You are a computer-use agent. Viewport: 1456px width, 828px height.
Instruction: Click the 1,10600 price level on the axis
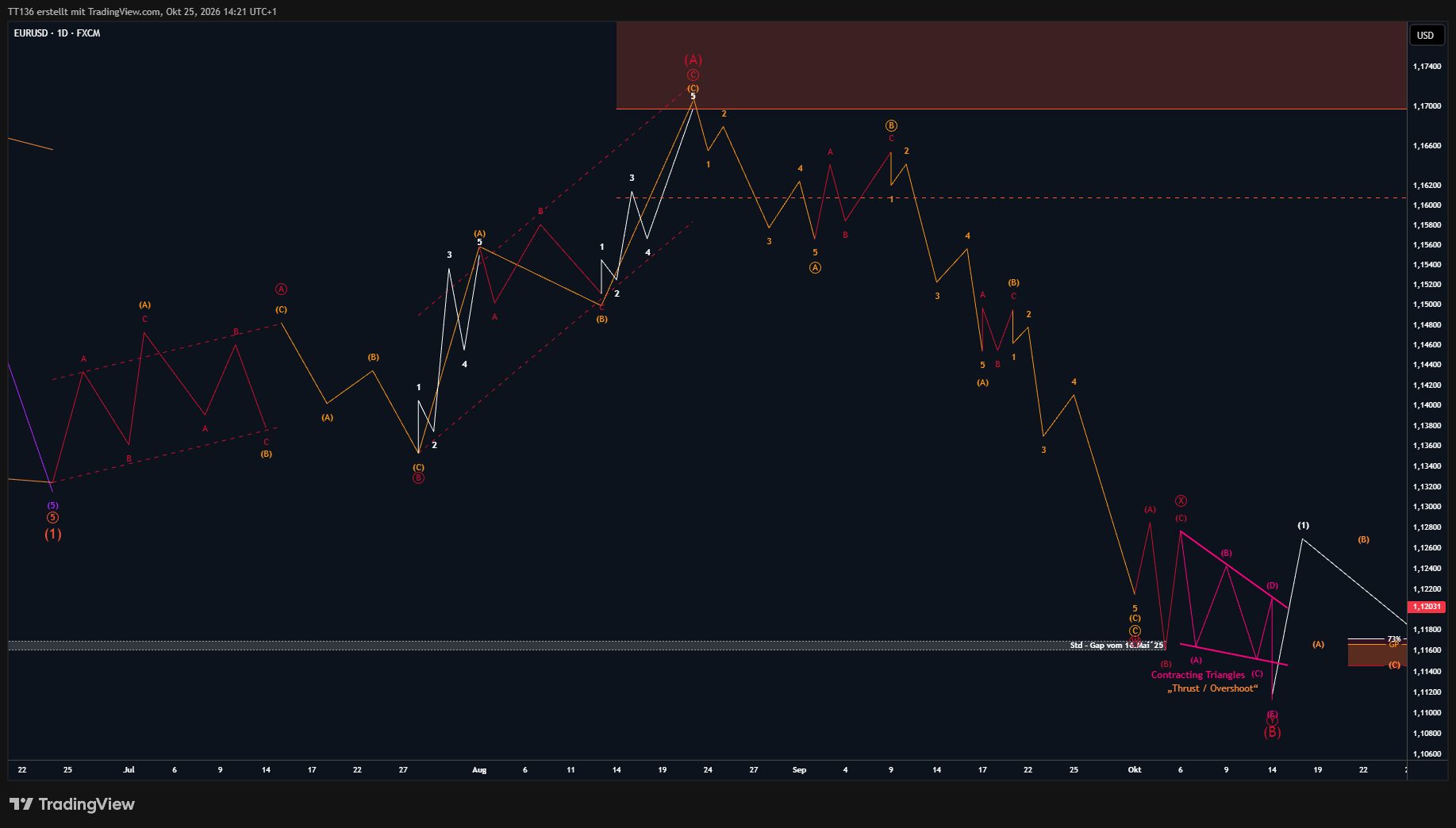click(1427, 754)
